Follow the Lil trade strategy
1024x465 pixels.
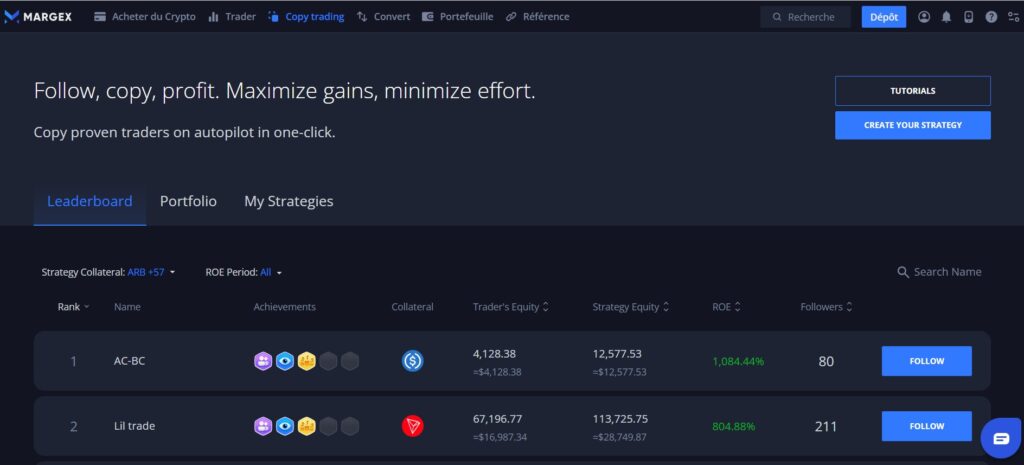926,426
